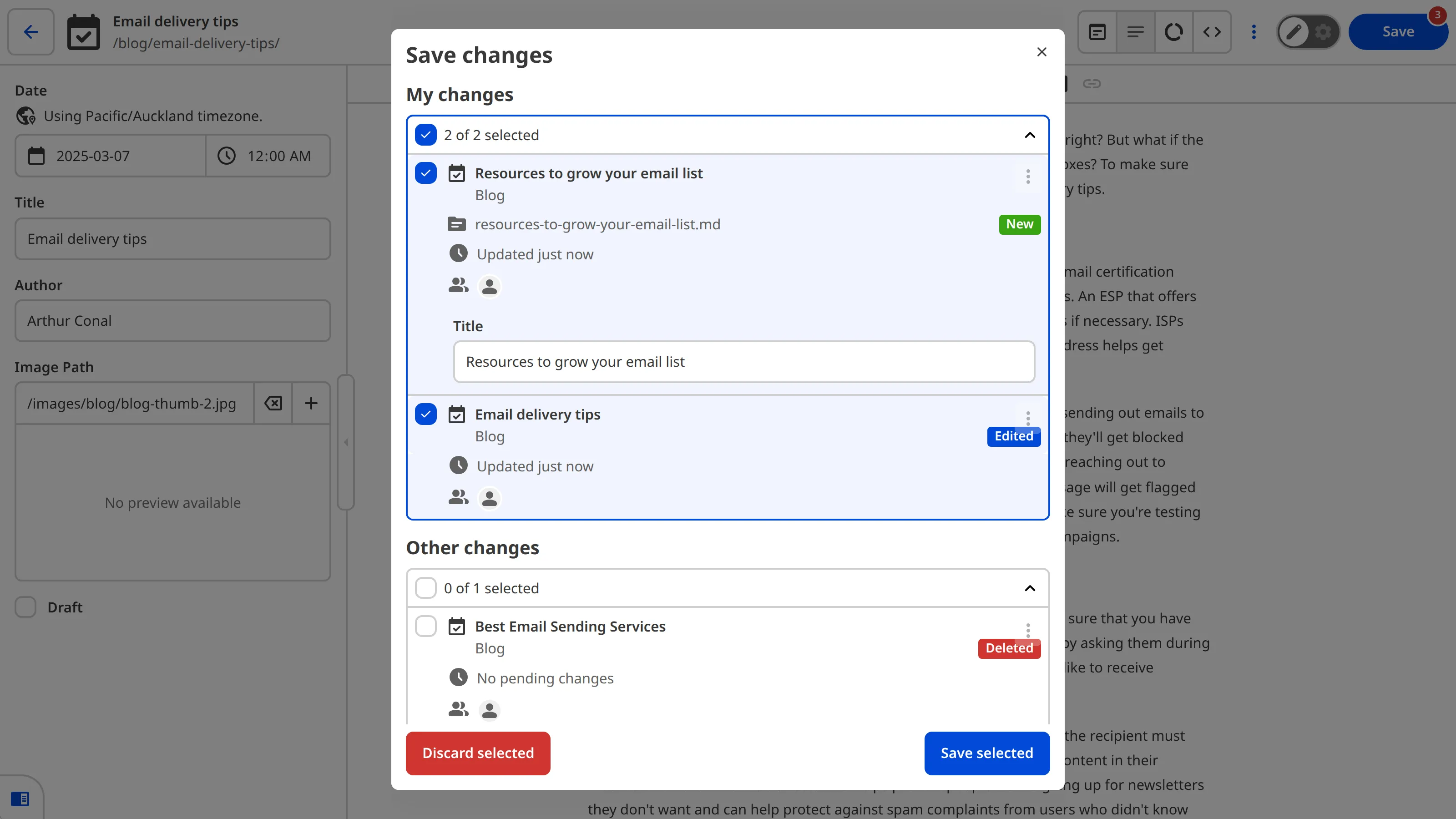The height and width of the screenshot is (819, 1456).
Task: Toggle the My changes select-all checkbox
Action: coord(425,135)
